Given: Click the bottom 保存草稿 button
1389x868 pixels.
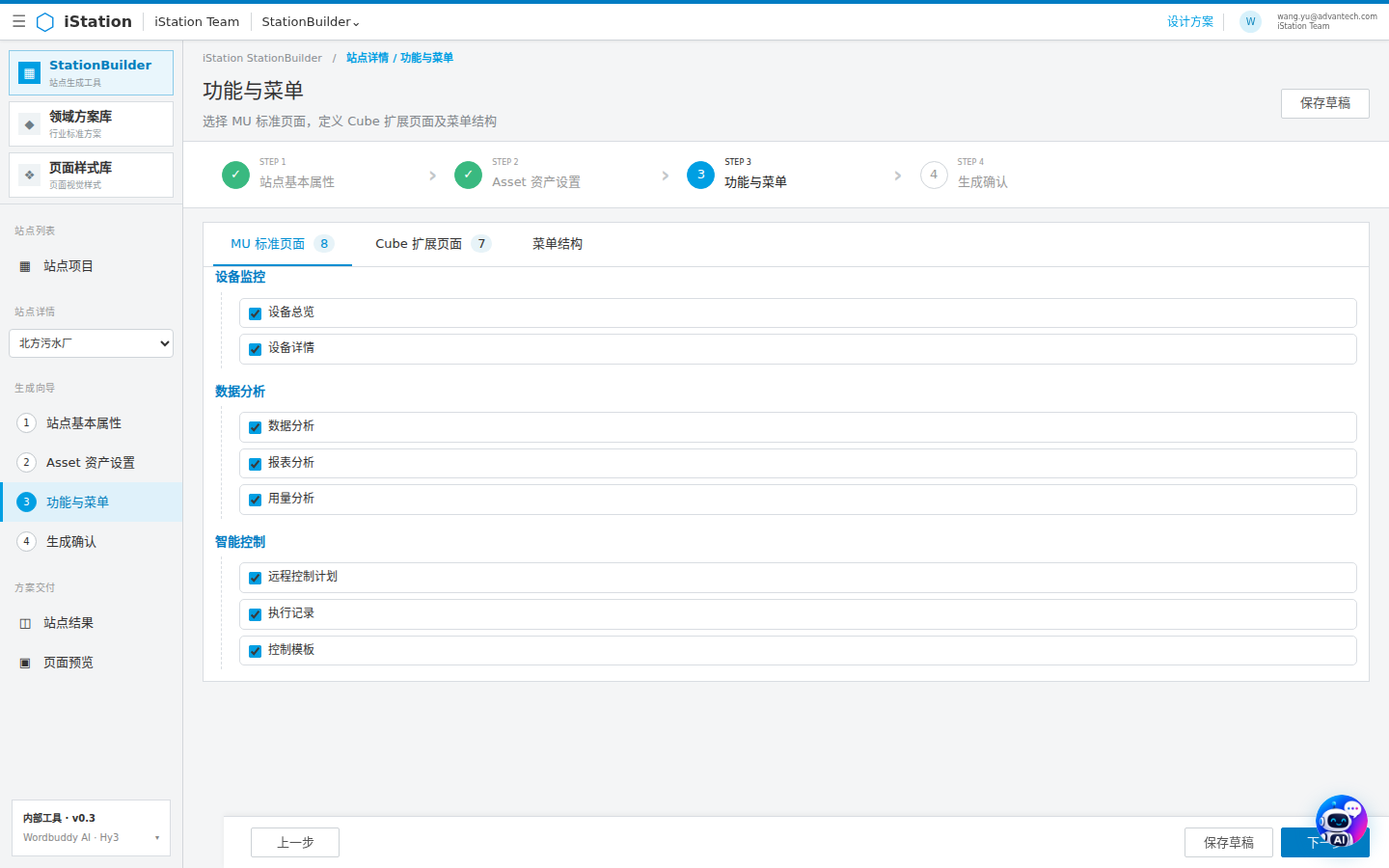Looking at the screenshot, I should pos(1229,842).
